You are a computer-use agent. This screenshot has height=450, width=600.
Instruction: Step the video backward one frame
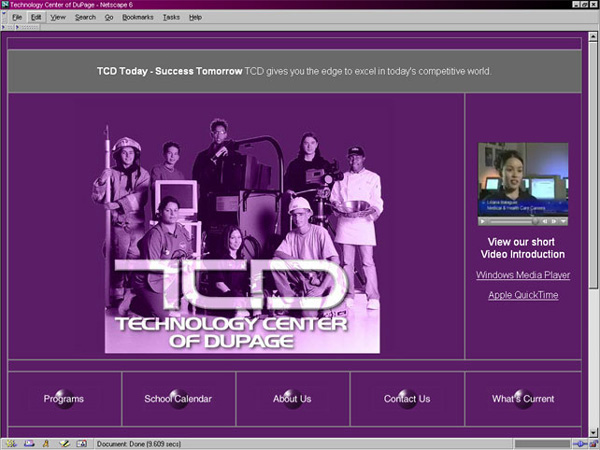click(545, 221)
